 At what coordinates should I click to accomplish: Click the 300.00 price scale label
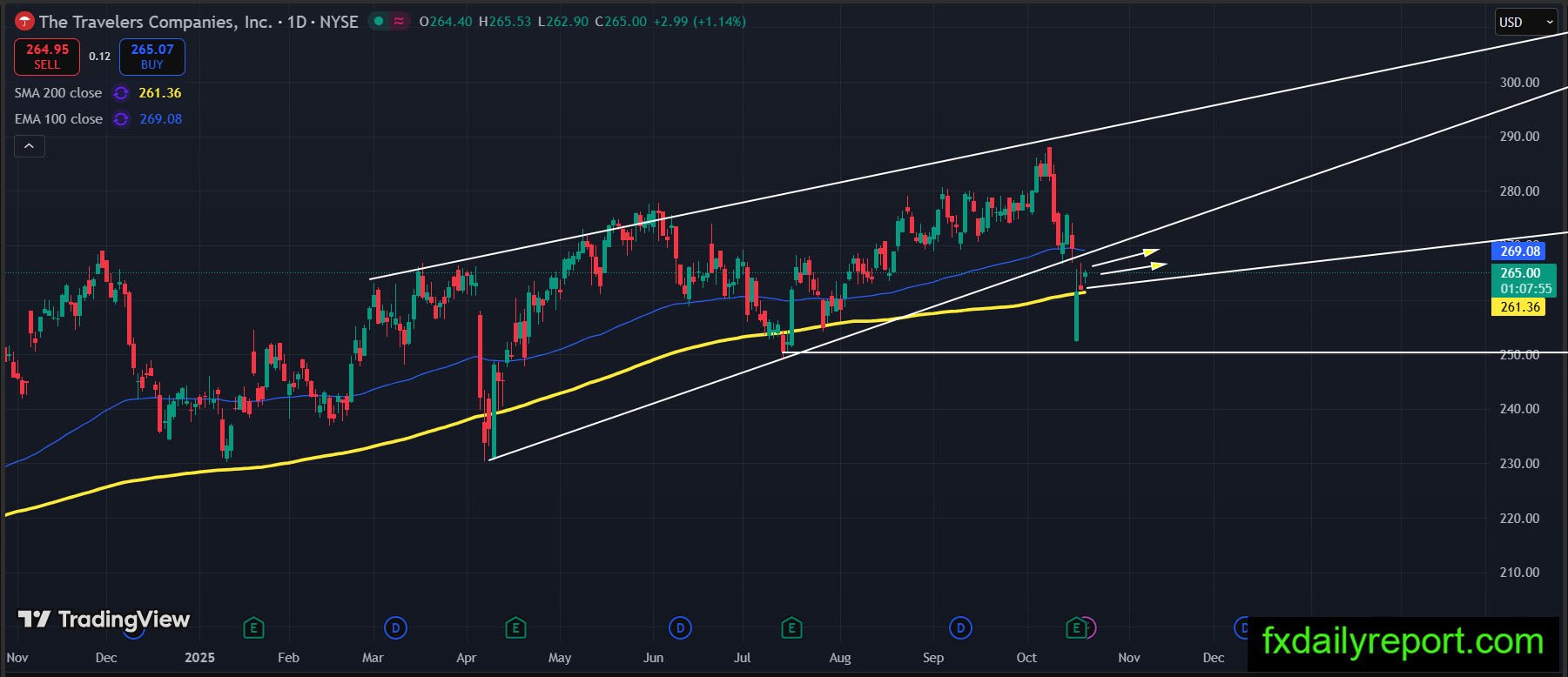pos(1519,83)
